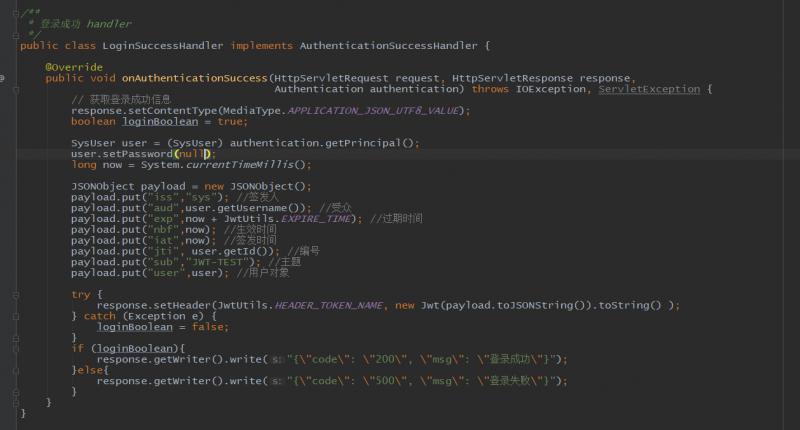800x430 pixels.
Task: Fold the try block in the gutter
Action: 16,295
